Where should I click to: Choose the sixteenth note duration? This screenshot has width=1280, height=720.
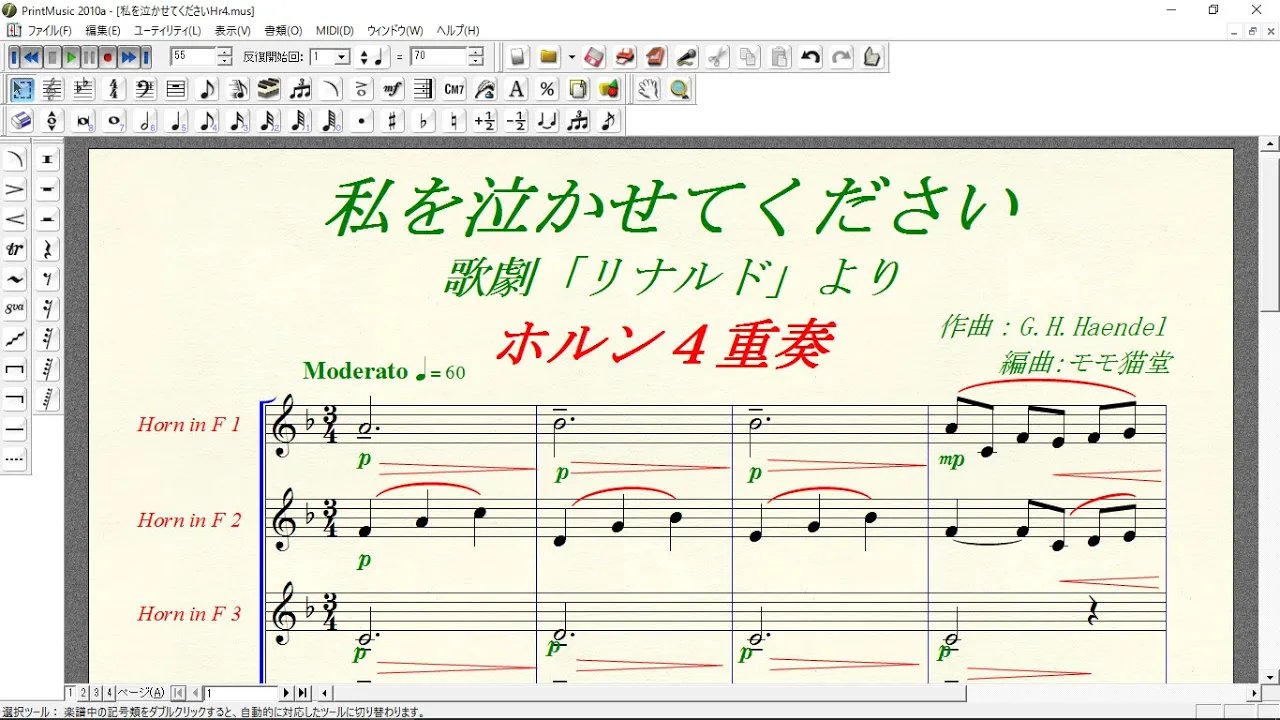(238, 121)
